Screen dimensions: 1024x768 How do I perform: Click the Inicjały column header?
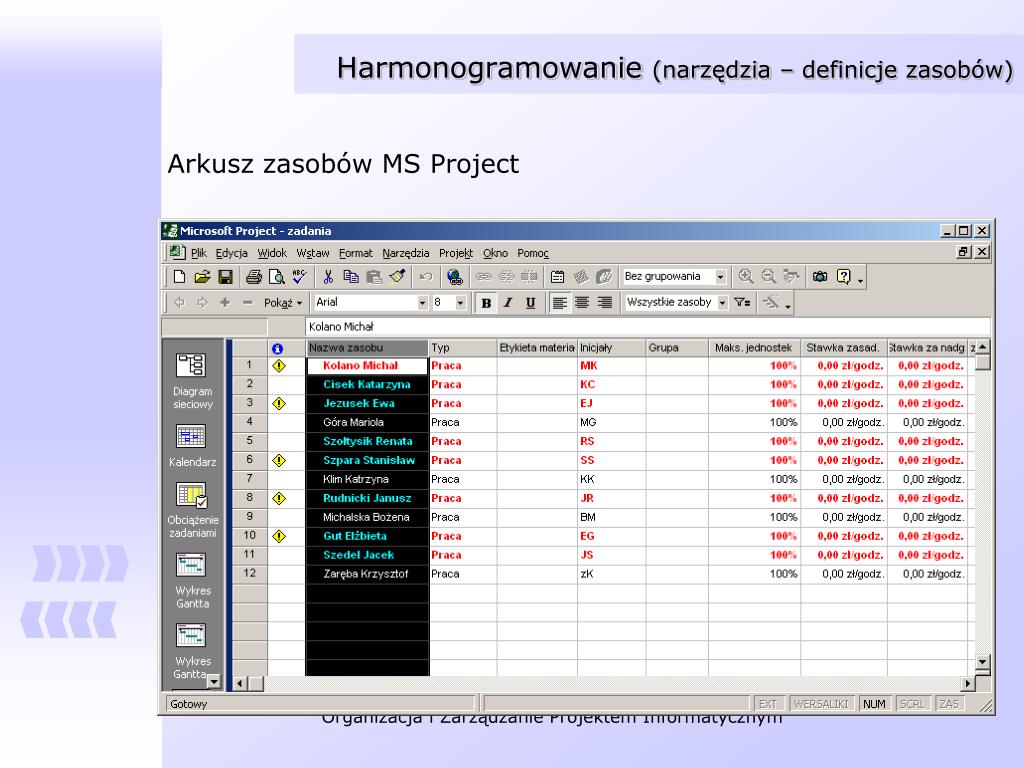[x=611, y=348]
